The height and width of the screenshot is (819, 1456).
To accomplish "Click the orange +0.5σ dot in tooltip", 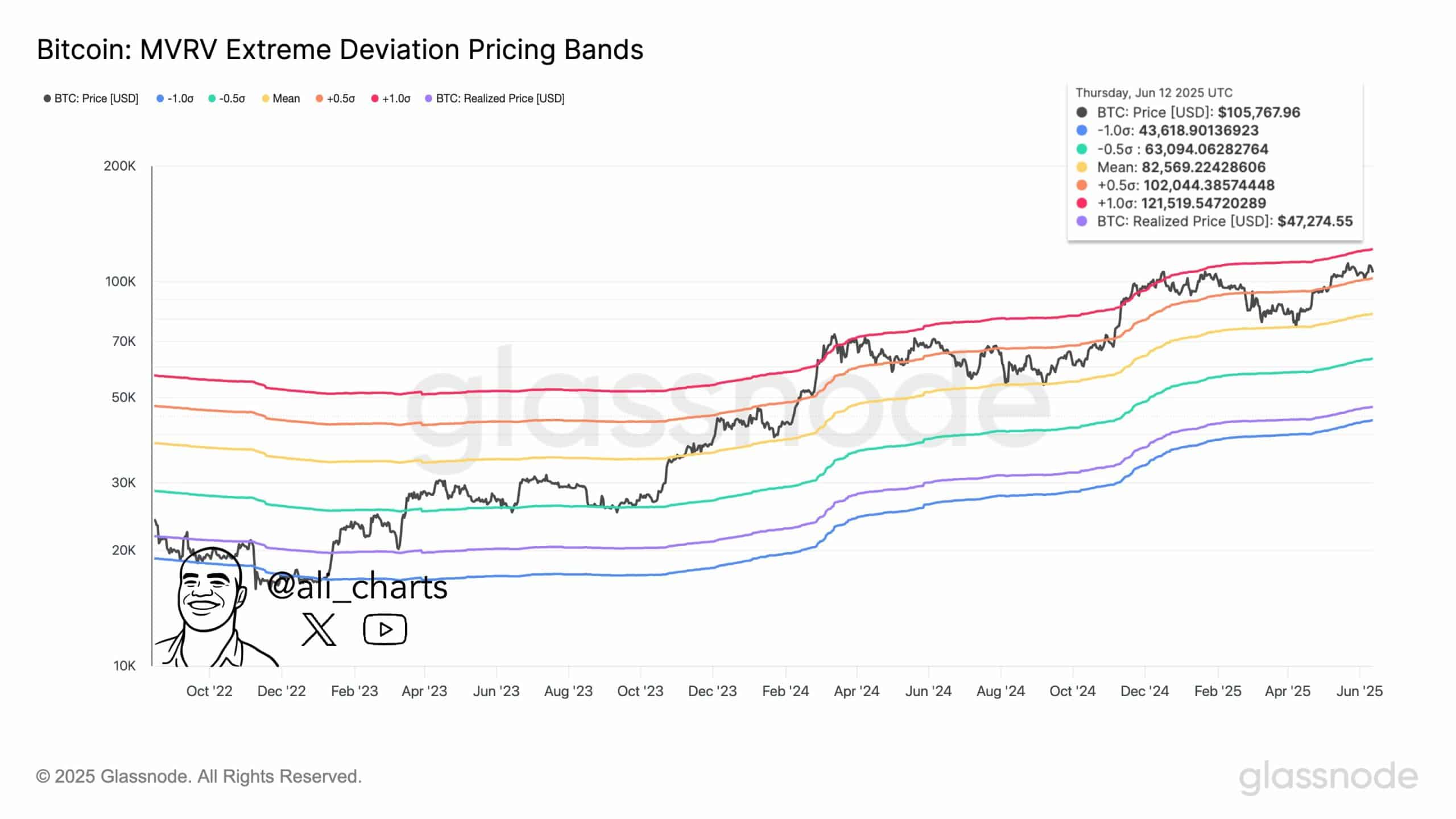I will coord(1082,185).
